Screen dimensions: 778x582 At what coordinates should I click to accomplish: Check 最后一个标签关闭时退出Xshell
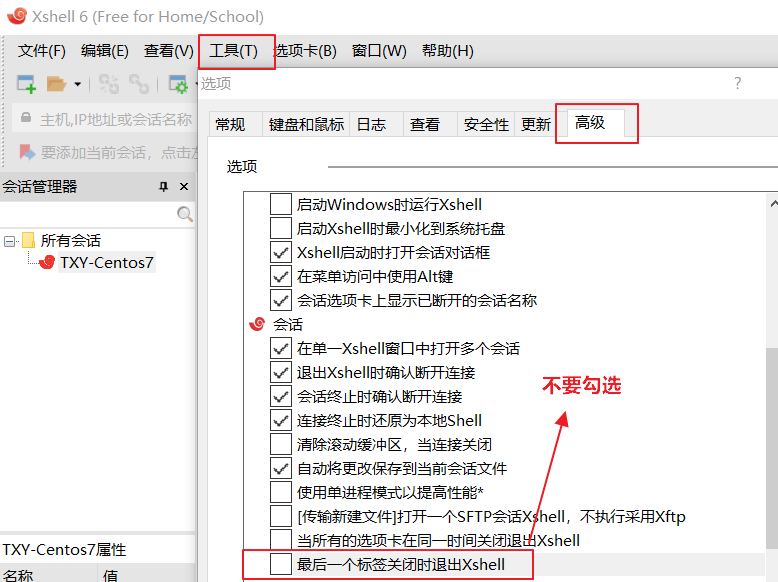[x=280, y=564]
